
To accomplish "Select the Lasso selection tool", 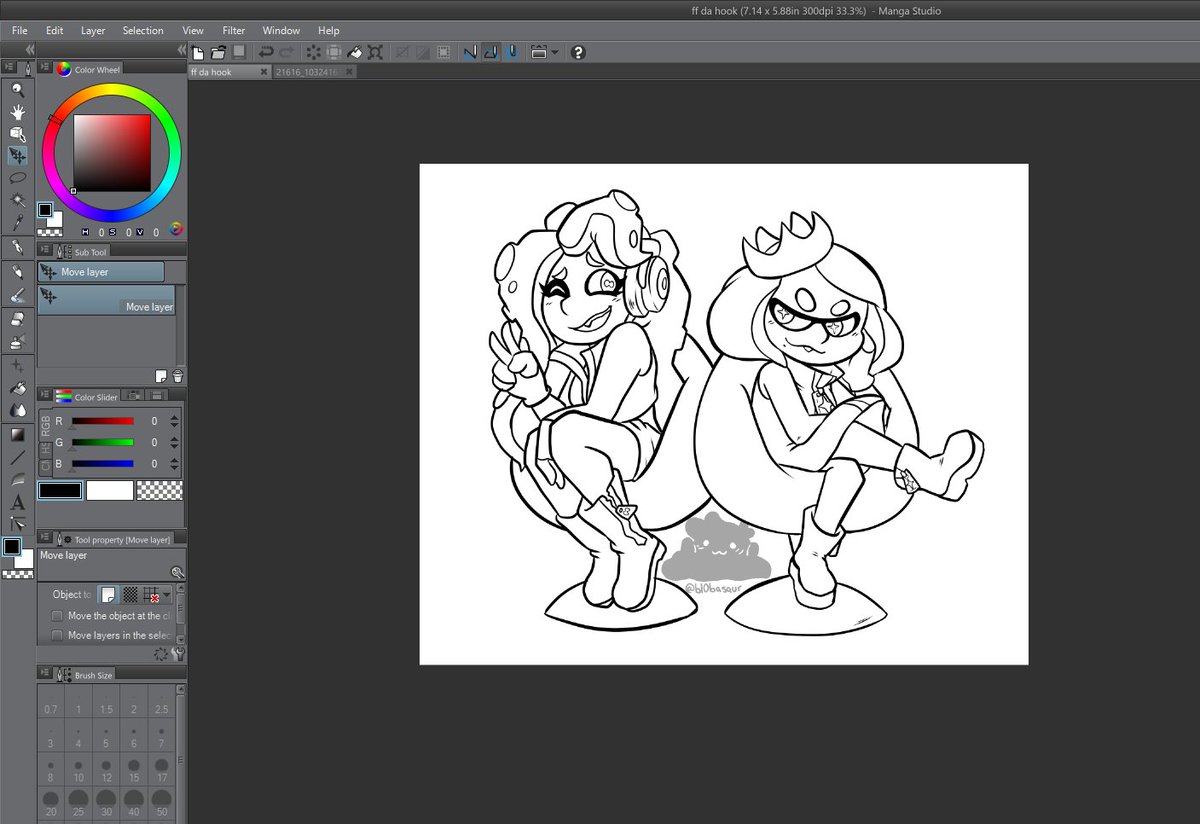I will point(17,177).
